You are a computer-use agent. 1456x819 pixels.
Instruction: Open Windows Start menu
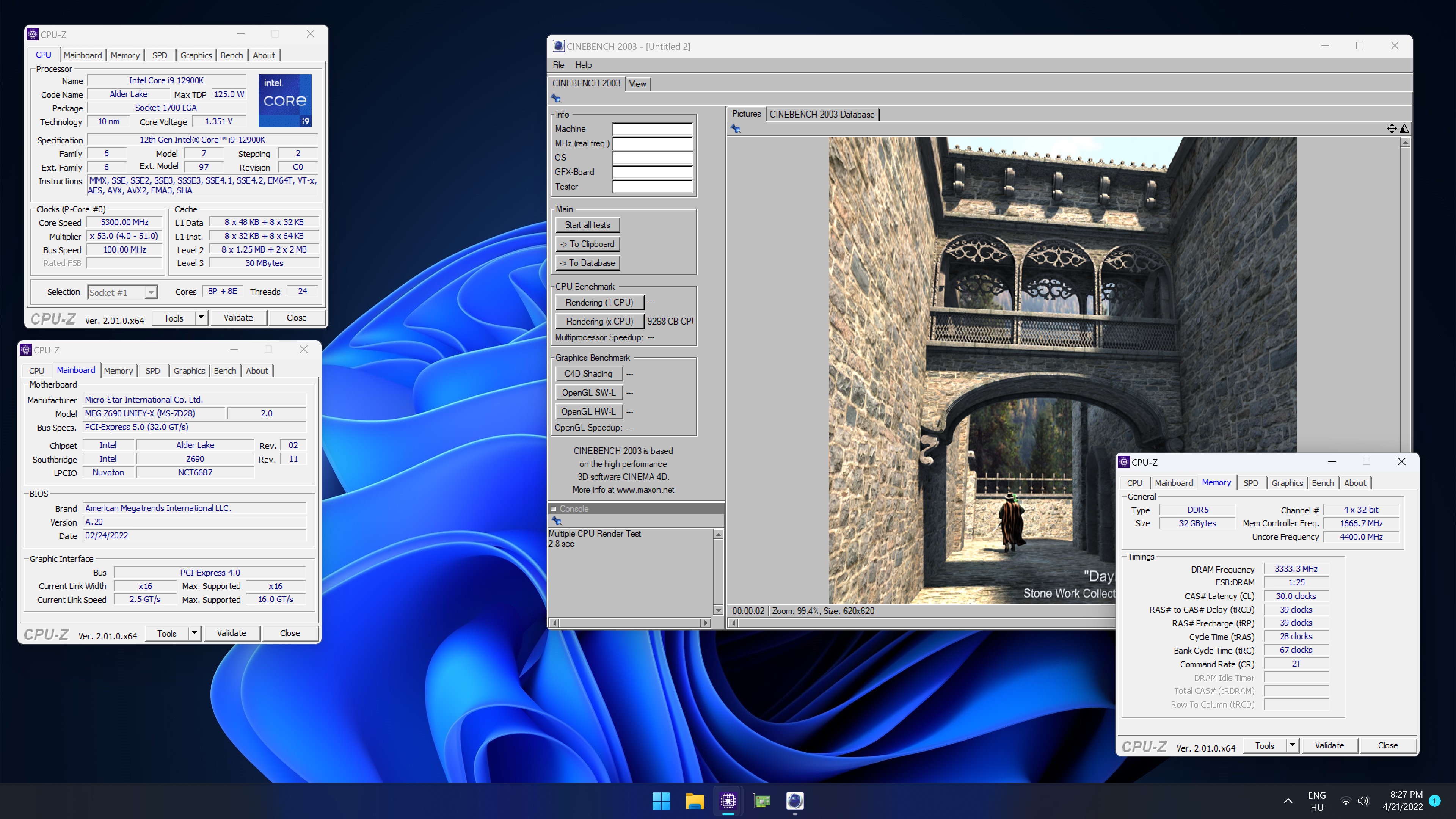(x=661, y=800)
